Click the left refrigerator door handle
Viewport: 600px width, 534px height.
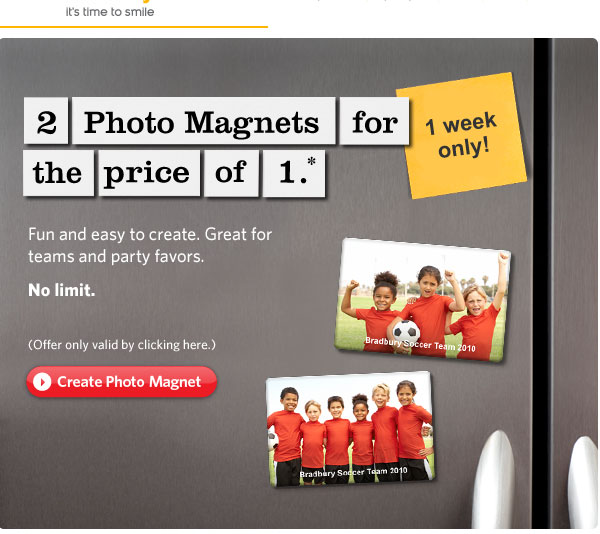495,480
